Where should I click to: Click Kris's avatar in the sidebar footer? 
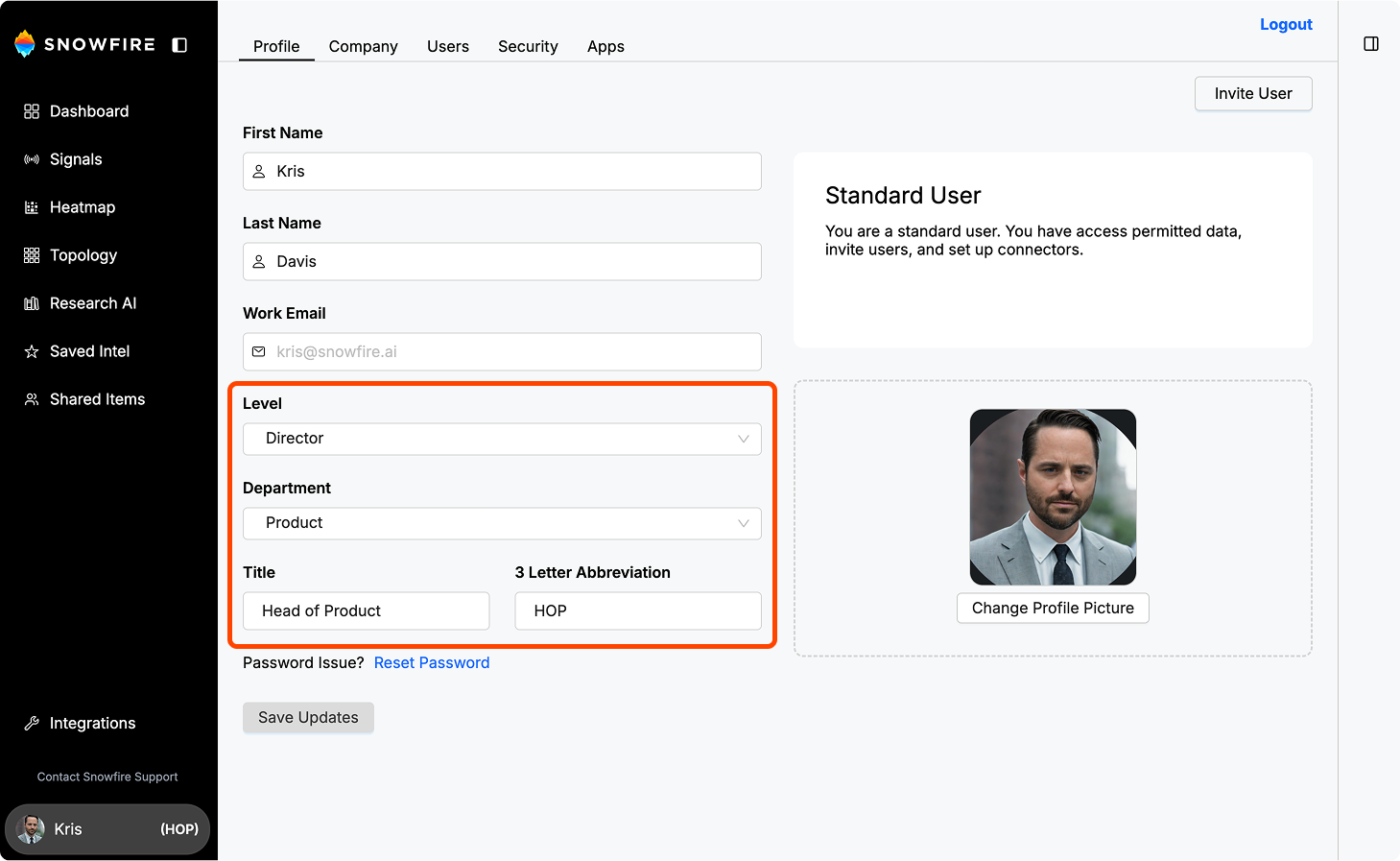click(31, 829)
